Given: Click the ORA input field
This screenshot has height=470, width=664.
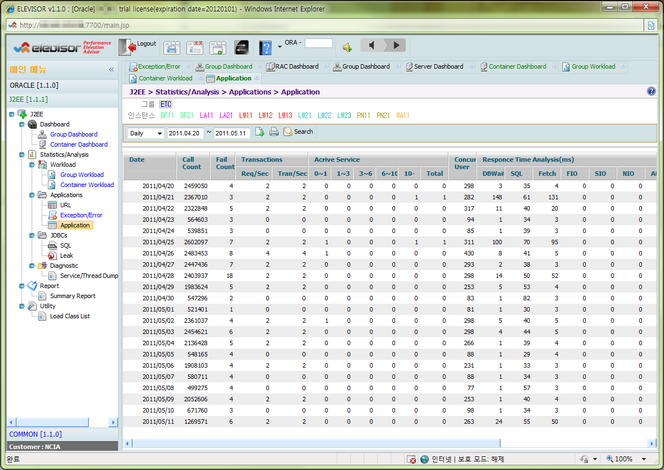Looking at the screenshot, I should (x=318, y=43).
